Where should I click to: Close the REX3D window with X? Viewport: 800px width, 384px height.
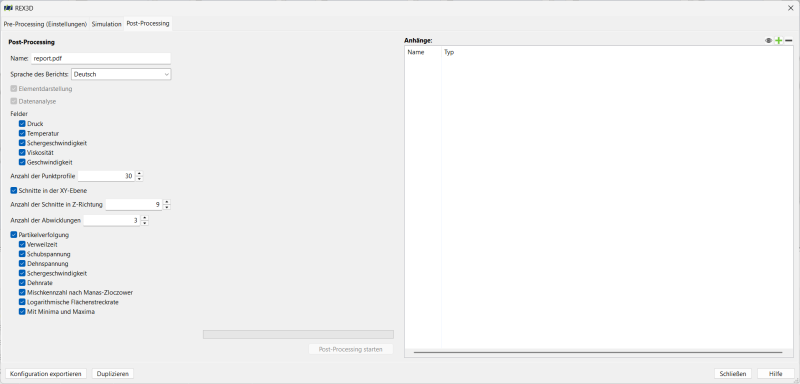point(791,8)
